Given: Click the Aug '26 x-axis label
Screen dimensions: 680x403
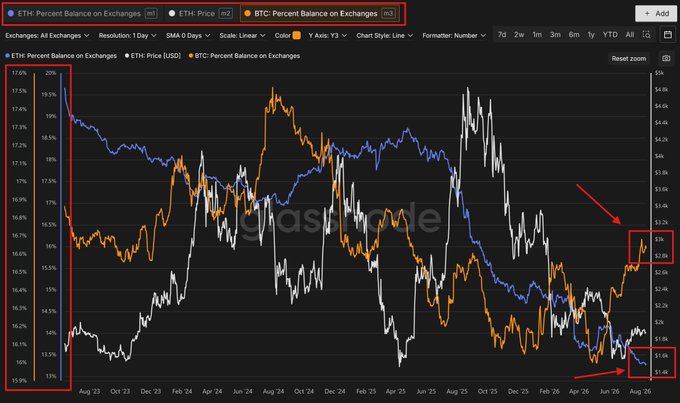Looking at the screenshot, I should [640, 391].
